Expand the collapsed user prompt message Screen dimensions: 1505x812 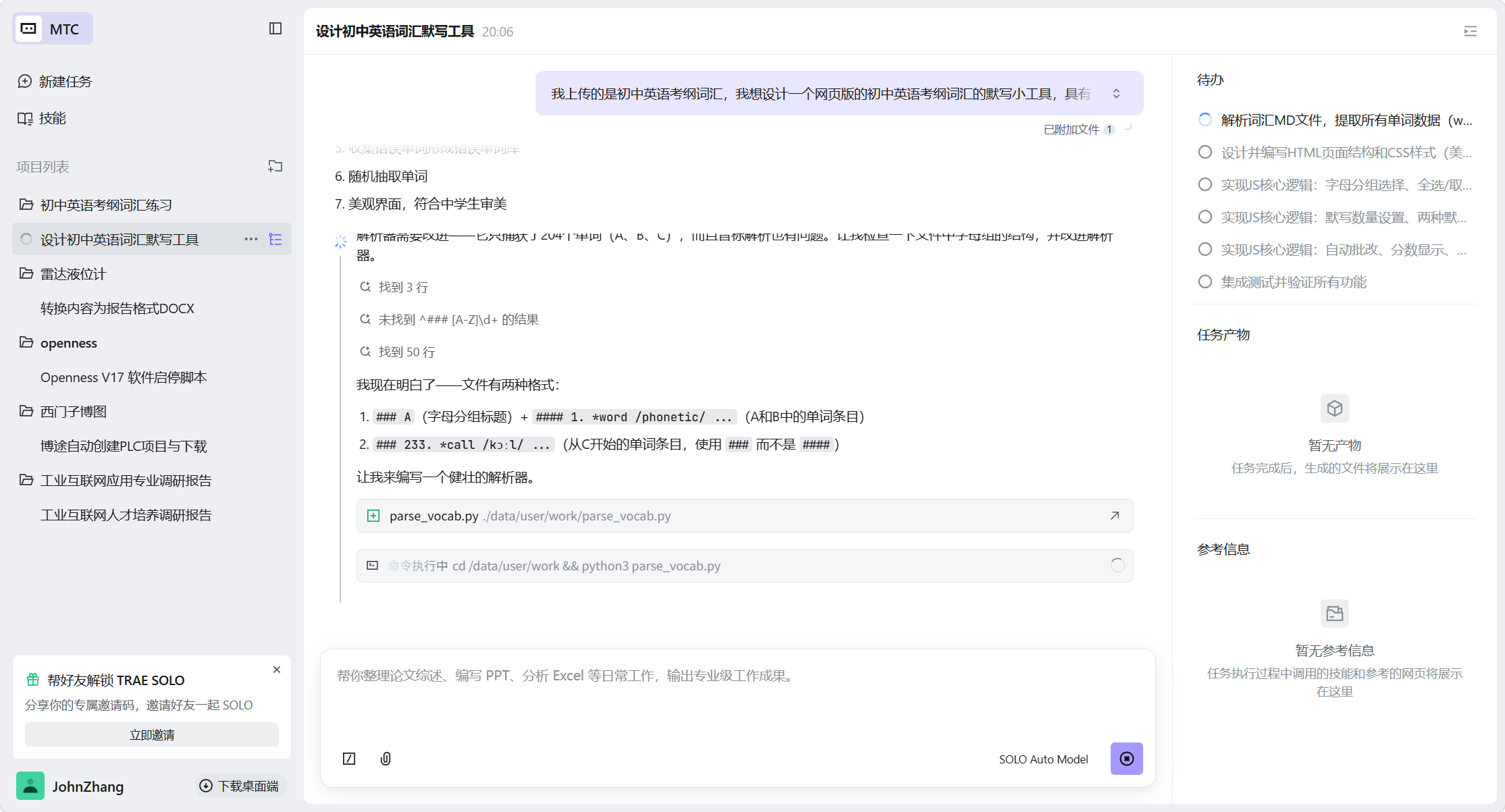click(x=1116, y=94)
